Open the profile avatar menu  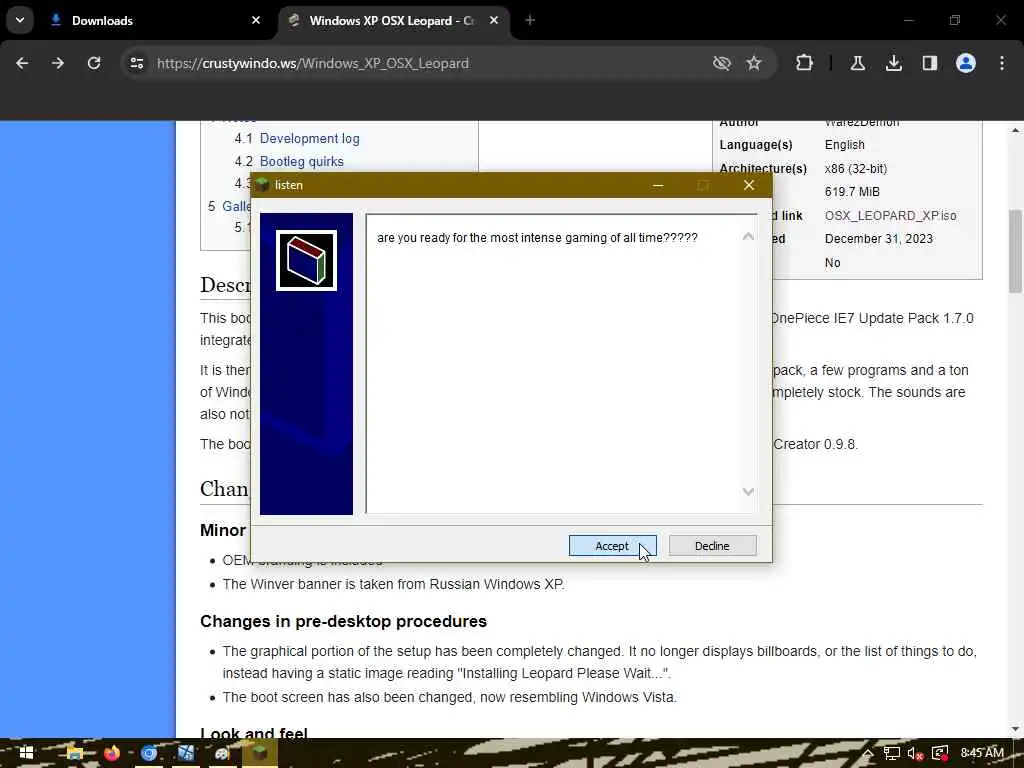point(966,63)
